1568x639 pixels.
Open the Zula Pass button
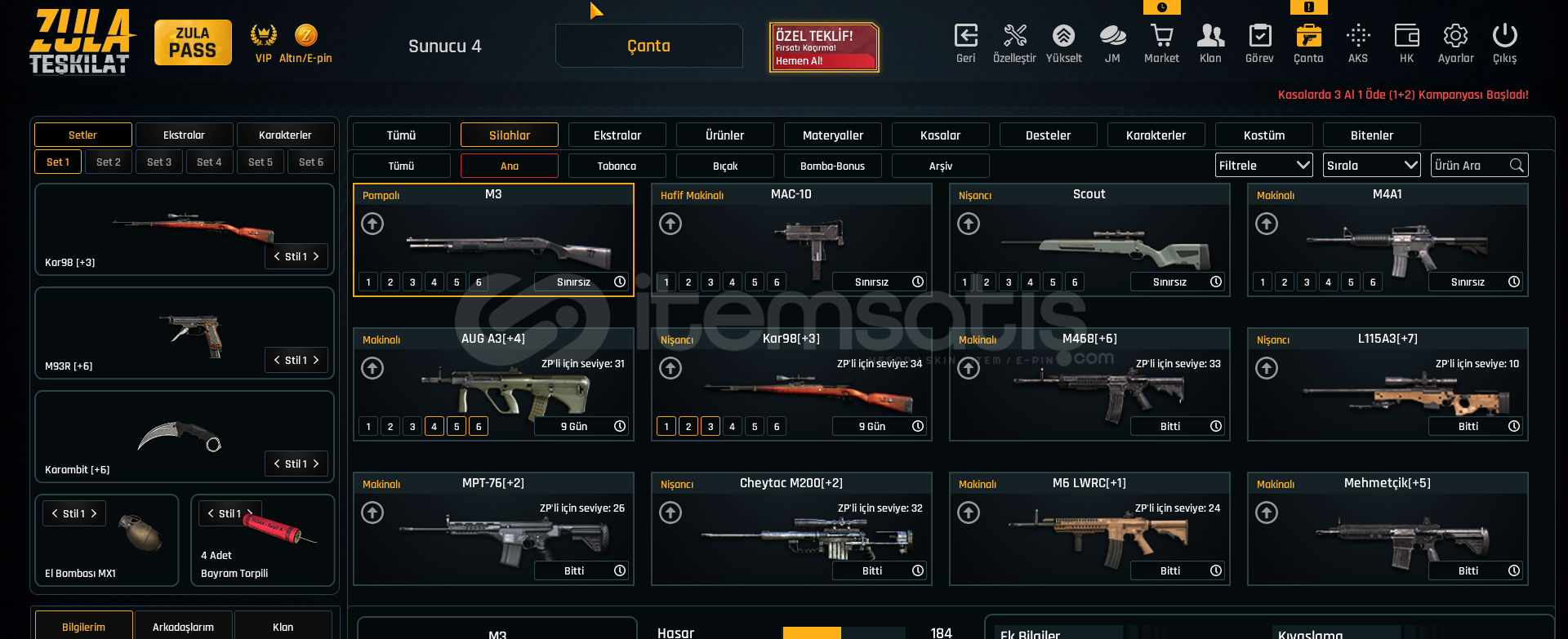[193, 42]
